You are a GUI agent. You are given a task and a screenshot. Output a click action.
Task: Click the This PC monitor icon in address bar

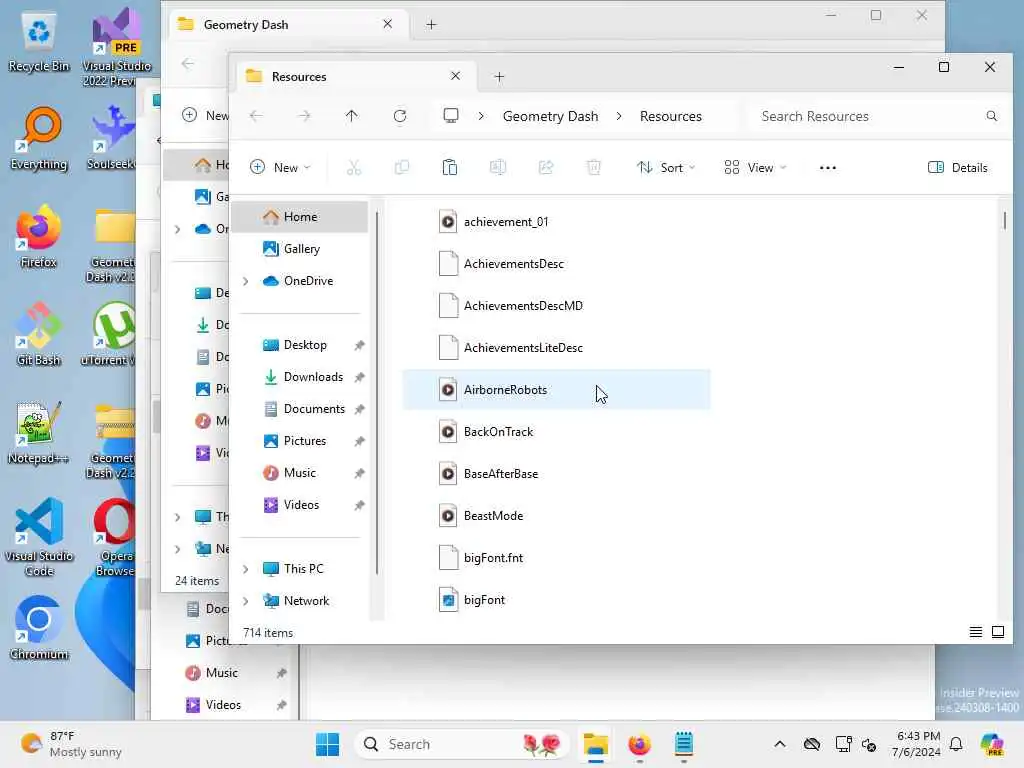tap(451, 116)
